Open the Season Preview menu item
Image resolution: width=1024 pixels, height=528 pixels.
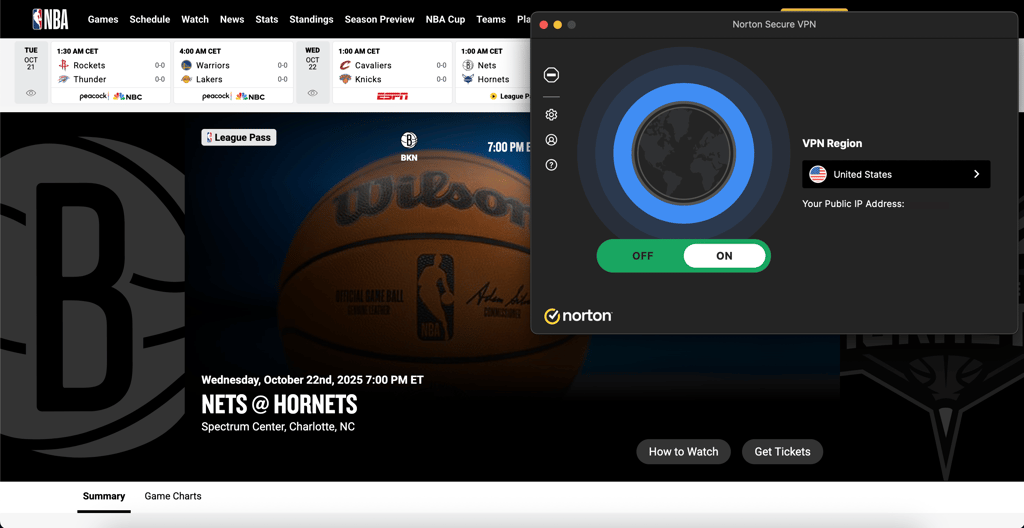[379, 19]
